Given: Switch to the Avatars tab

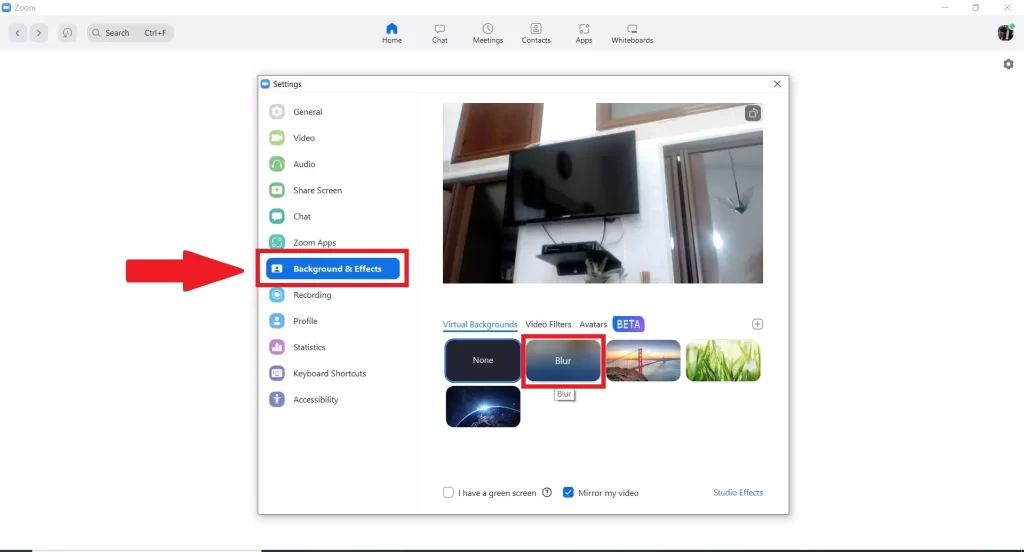Looking at the screenshot, I should [x=593, y=324].
